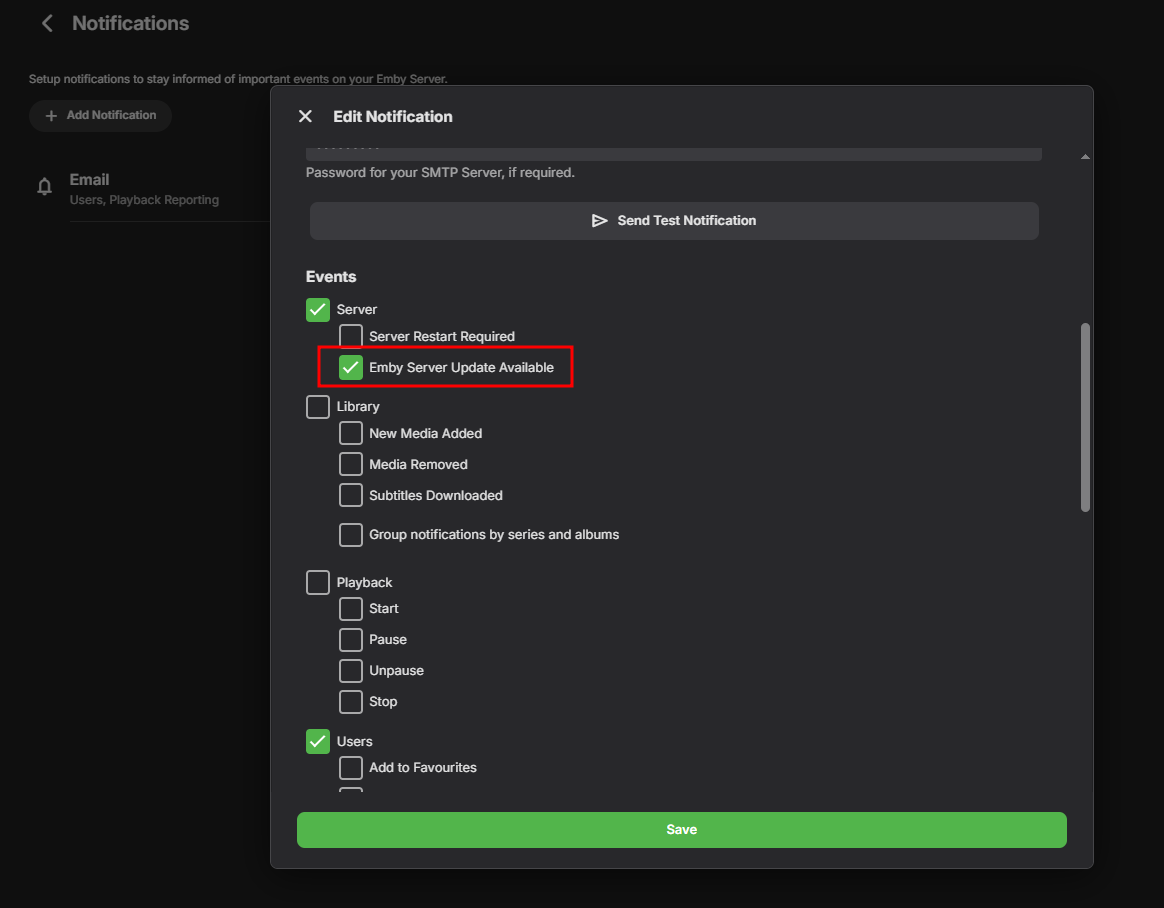Uncheck the Server events checkbox
This screenshot has height=908, width=1164.
pyautogui.click(x=318, y=310)
